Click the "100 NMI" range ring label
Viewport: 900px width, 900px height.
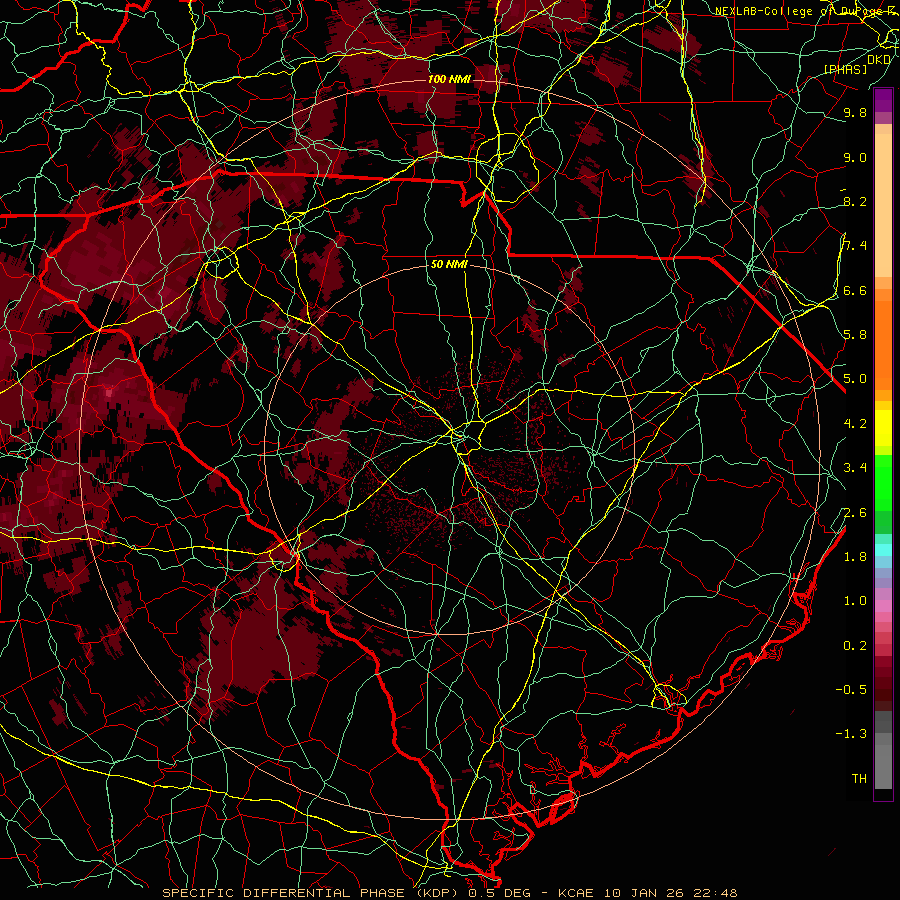pyautogui.click(x=449, y=79)
